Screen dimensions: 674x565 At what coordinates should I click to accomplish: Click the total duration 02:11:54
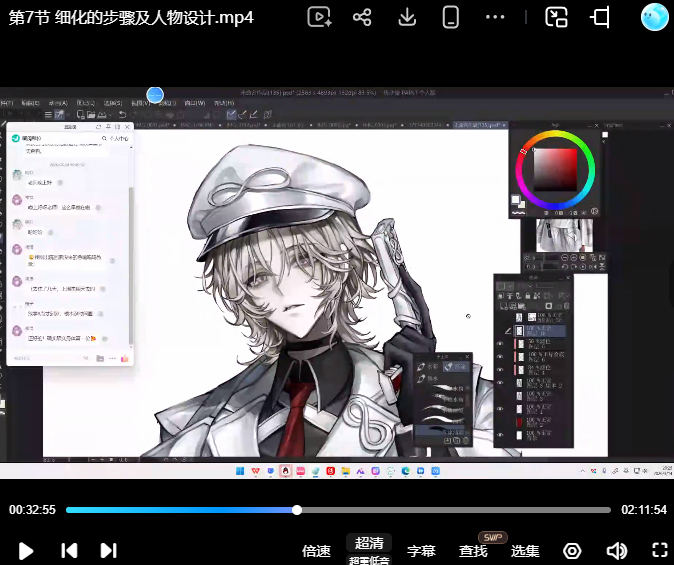(x=644, y=510)
